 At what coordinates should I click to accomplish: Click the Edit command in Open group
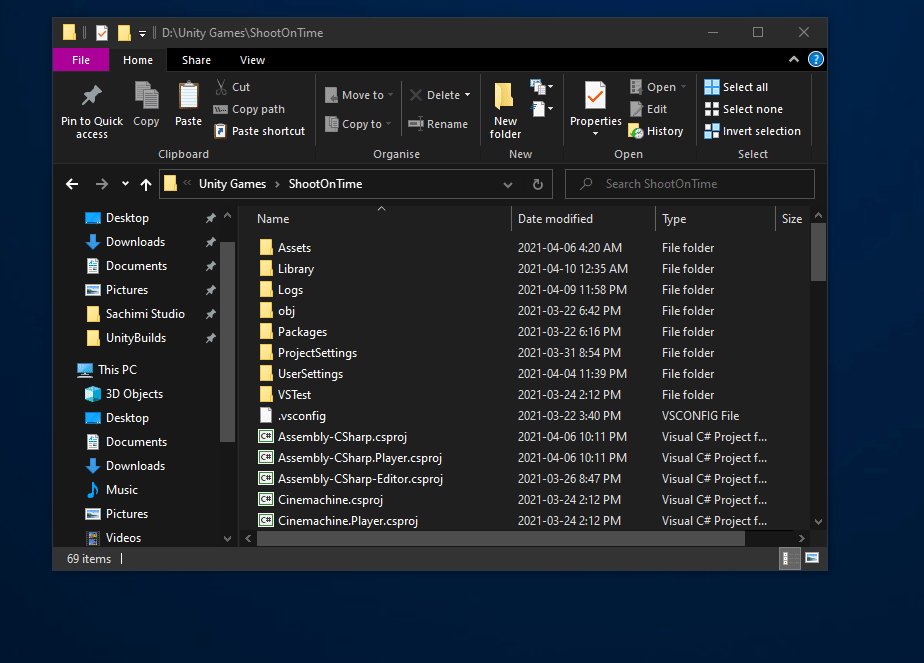click(648, 109)
